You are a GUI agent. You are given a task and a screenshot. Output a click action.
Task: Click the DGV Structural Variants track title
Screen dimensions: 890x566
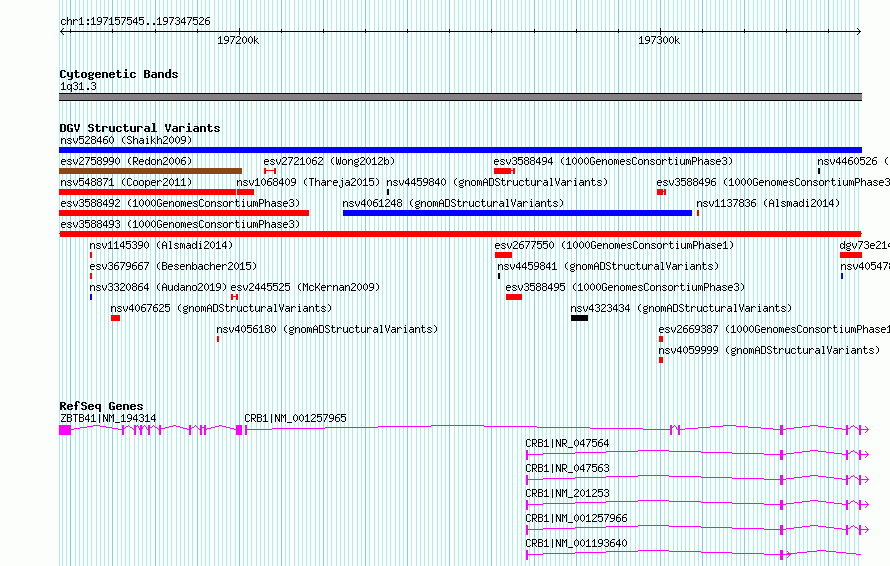coord(140,128)
